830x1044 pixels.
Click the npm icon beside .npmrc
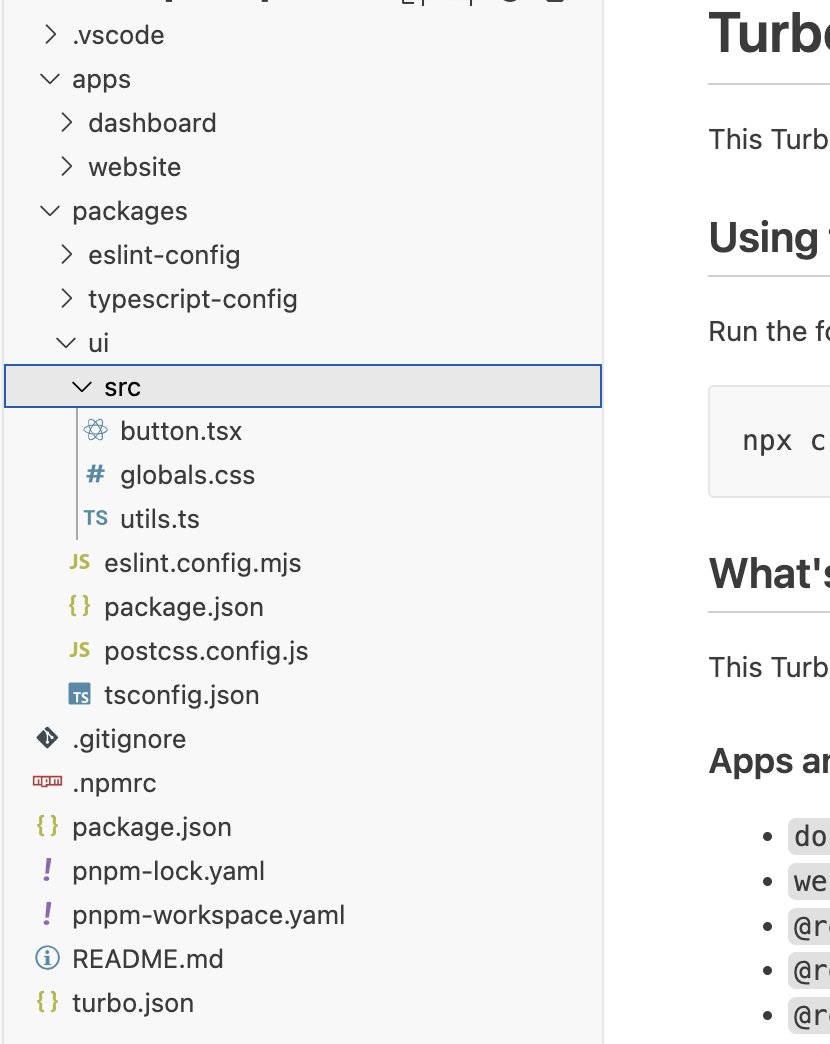point(47,781)
